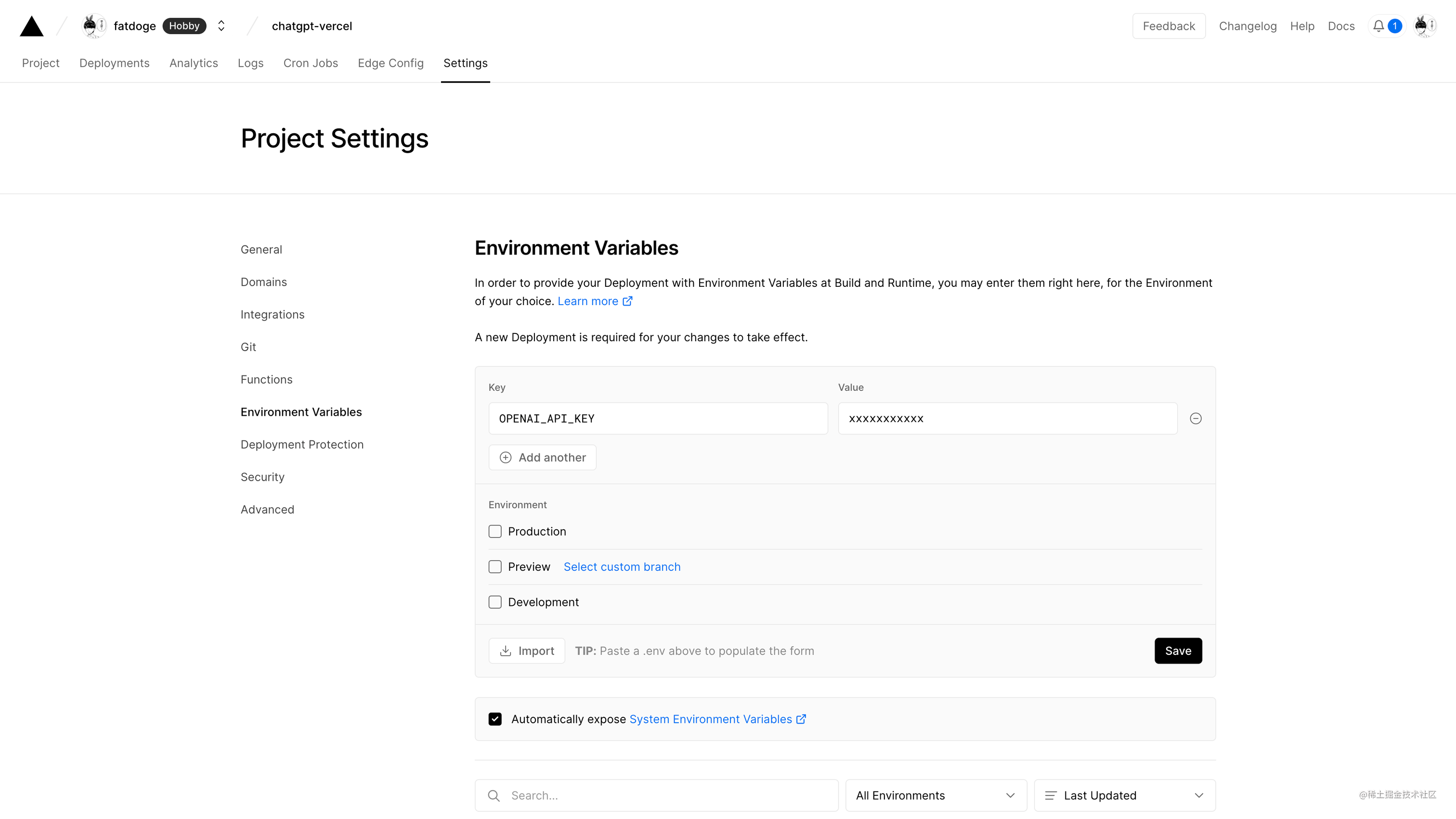The image size is (1456, 819).
Task: Open System Environment Variables link
Action: coord(717,719)
